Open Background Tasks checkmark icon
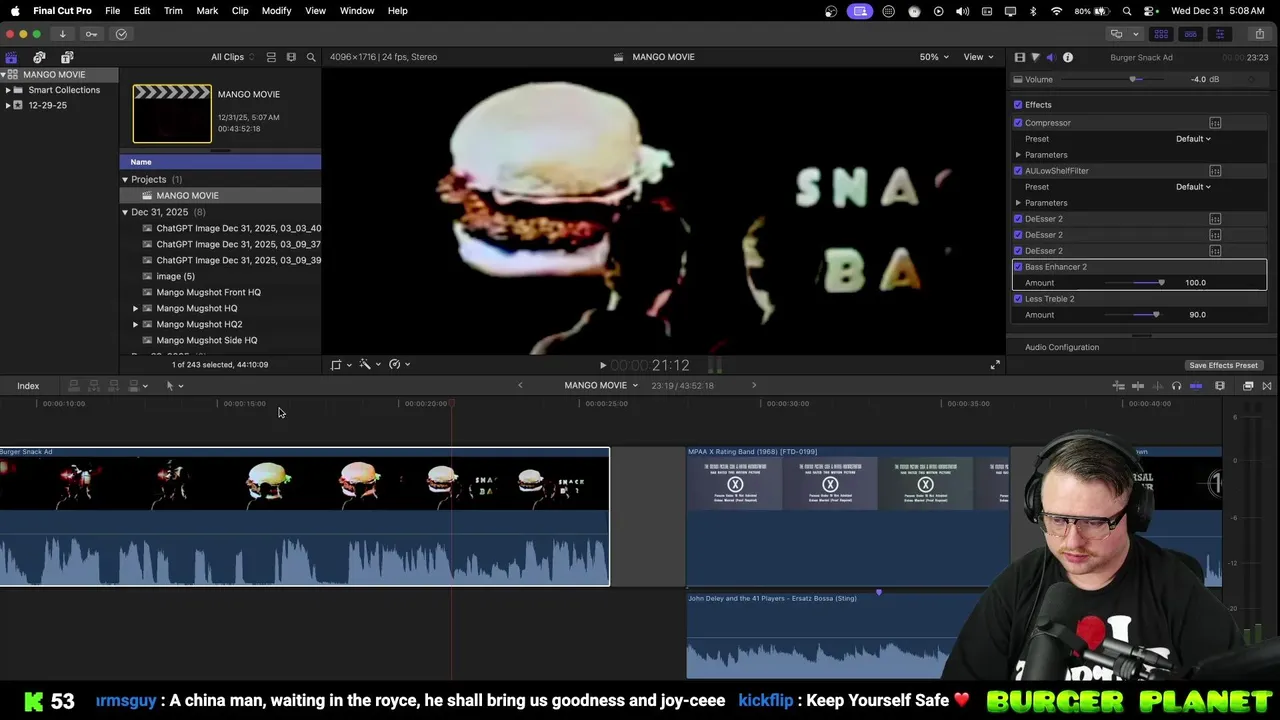 coord(121,34)
